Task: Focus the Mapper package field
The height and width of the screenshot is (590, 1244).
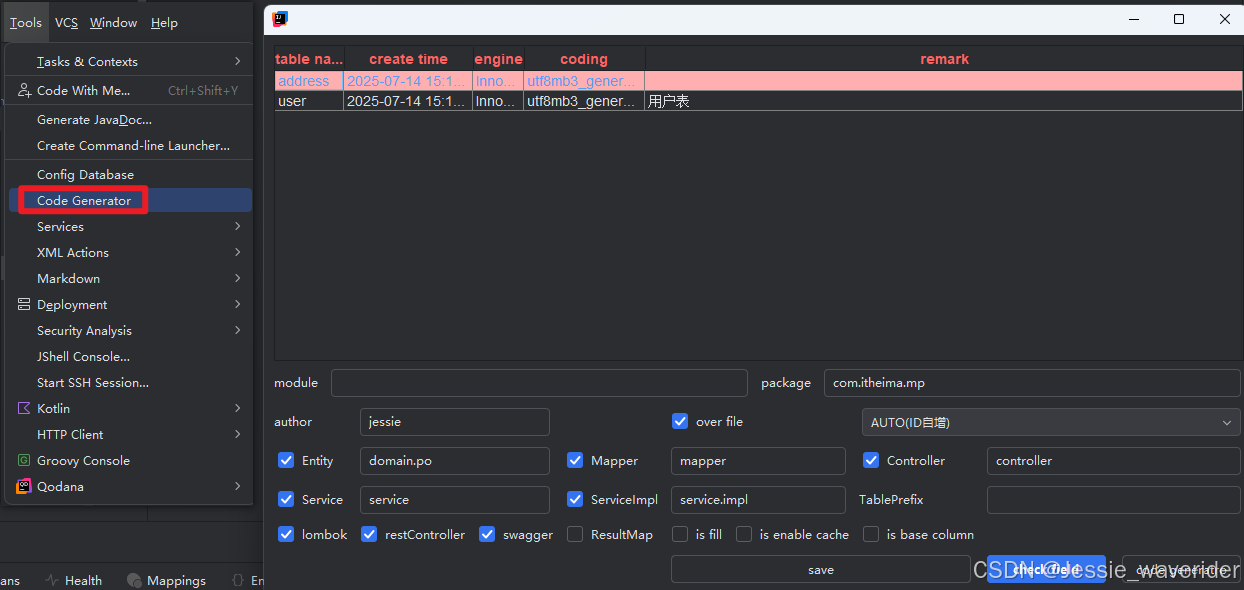Action: (x=758, y=461)
